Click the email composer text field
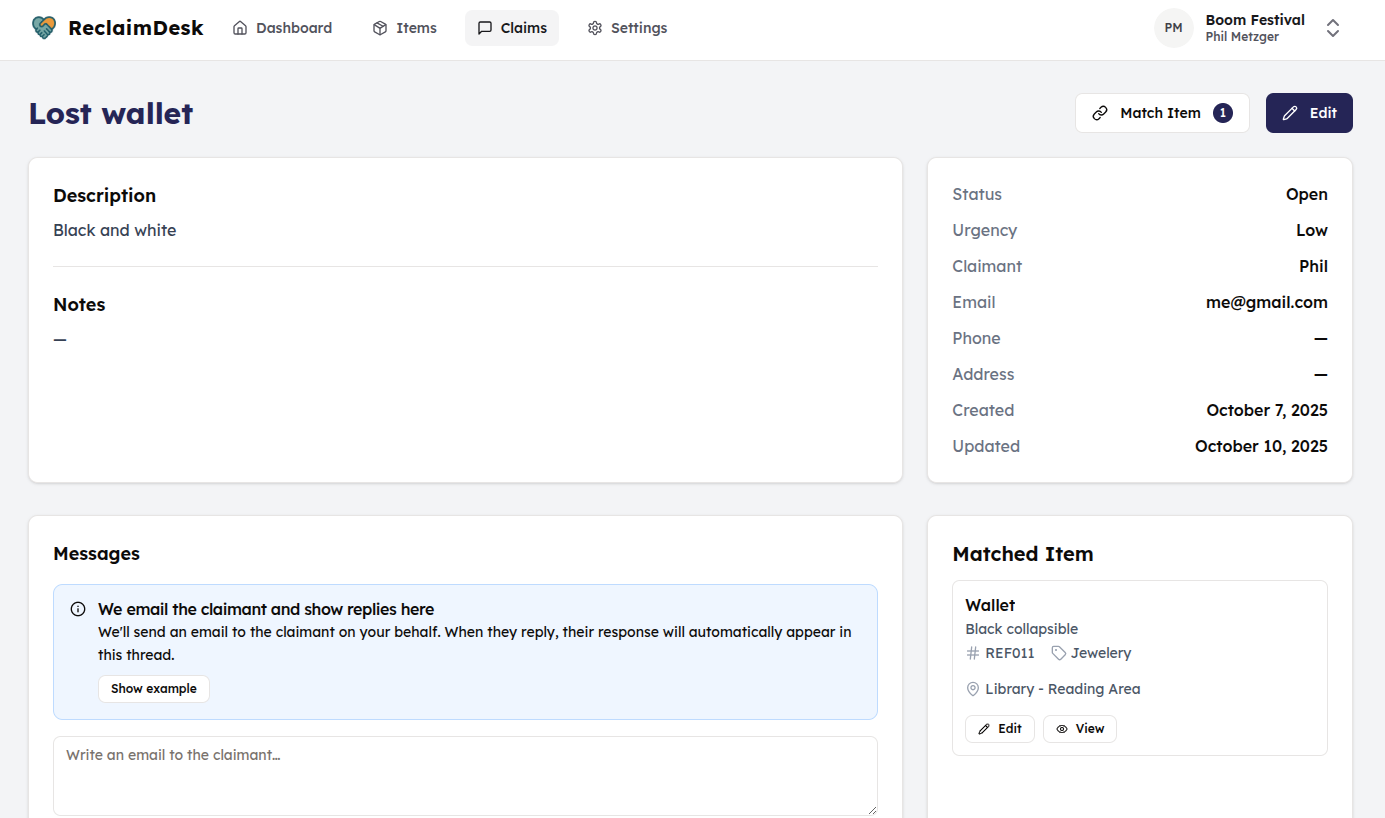The height and width of the screenshot is (818, 1385). (x=465, y=775)
